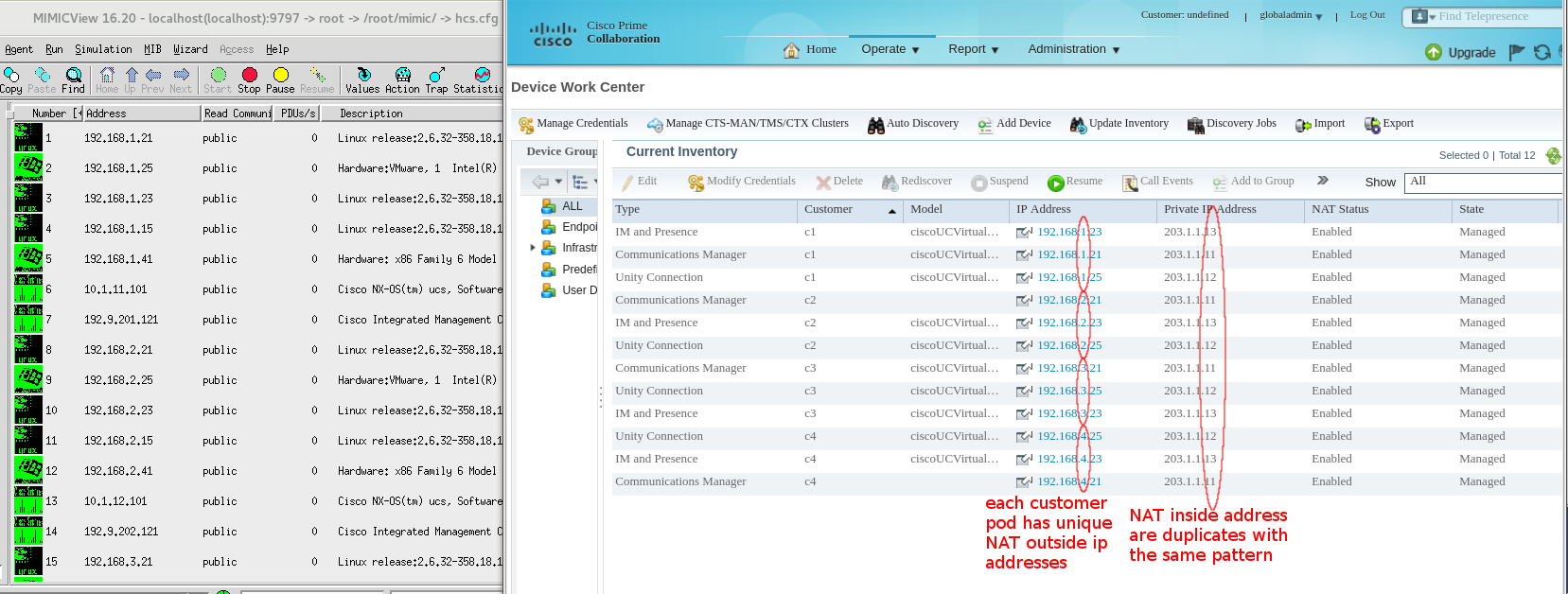
Task: Click the Find magnifier icon in MIMICView
Action: tap(73, 75)
